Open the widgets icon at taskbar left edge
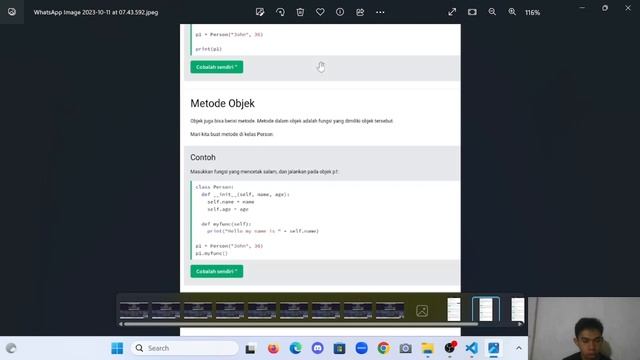 [x=11, y=348]
